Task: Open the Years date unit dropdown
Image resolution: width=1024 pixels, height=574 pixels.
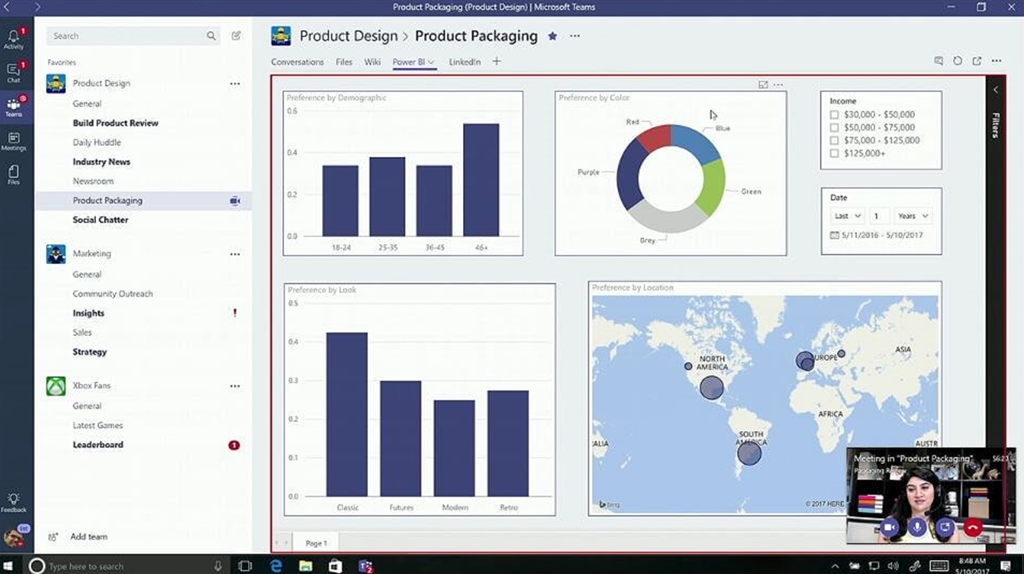Action: pos(913,216)
